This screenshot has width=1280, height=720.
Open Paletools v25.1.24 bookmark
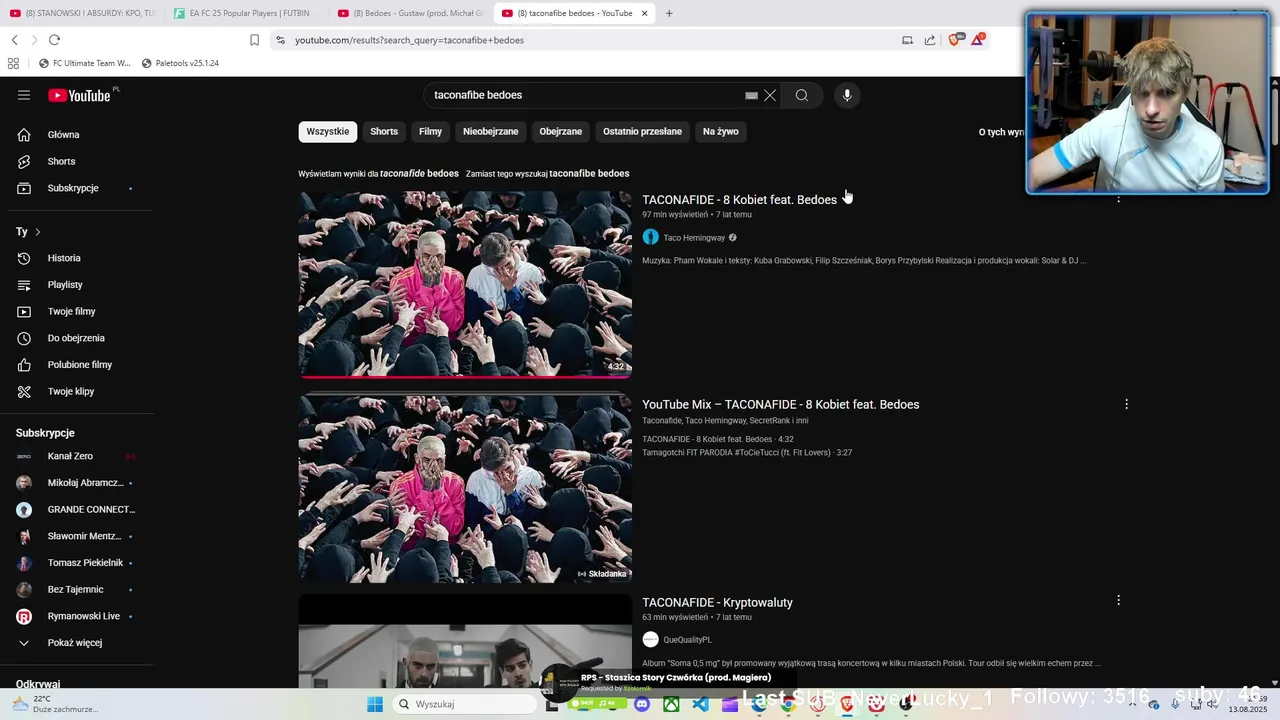click(180, 63)
